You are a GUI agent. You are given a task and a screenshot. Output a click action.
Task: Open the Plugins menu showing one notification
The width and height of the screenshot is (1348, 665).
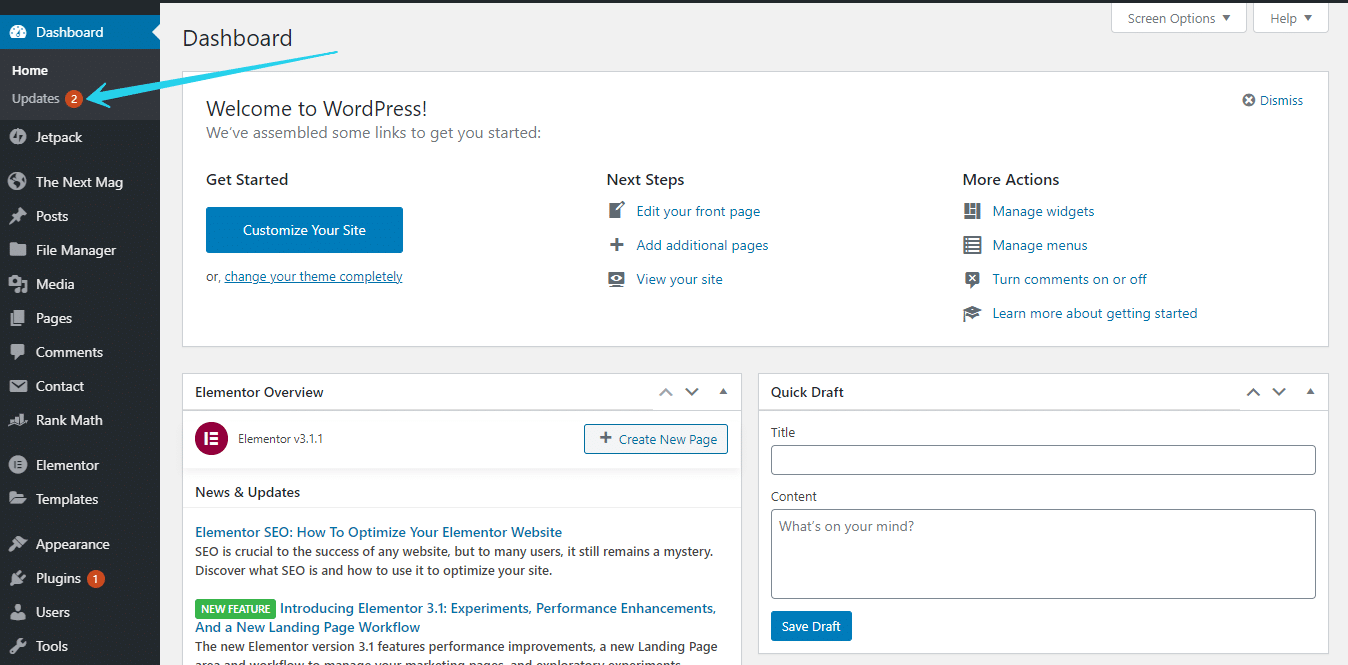(x=55, y=577)
